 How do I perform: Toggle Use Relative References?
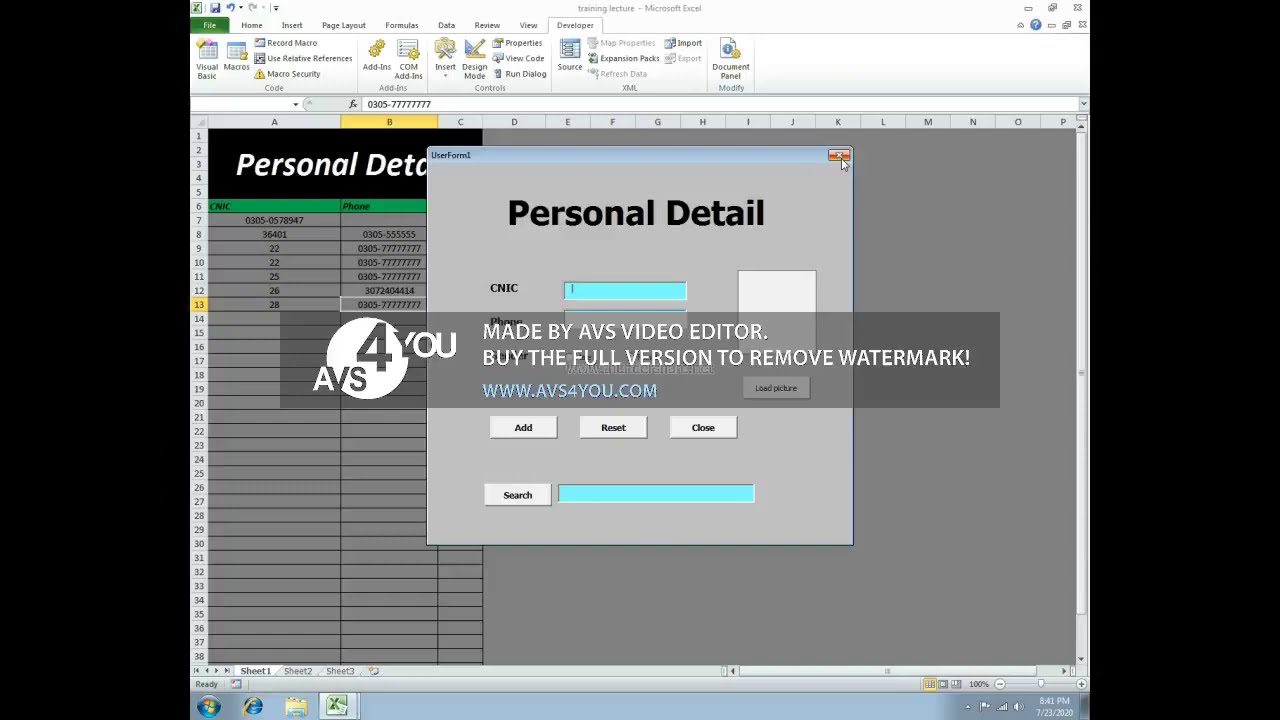tap(302, 58)
